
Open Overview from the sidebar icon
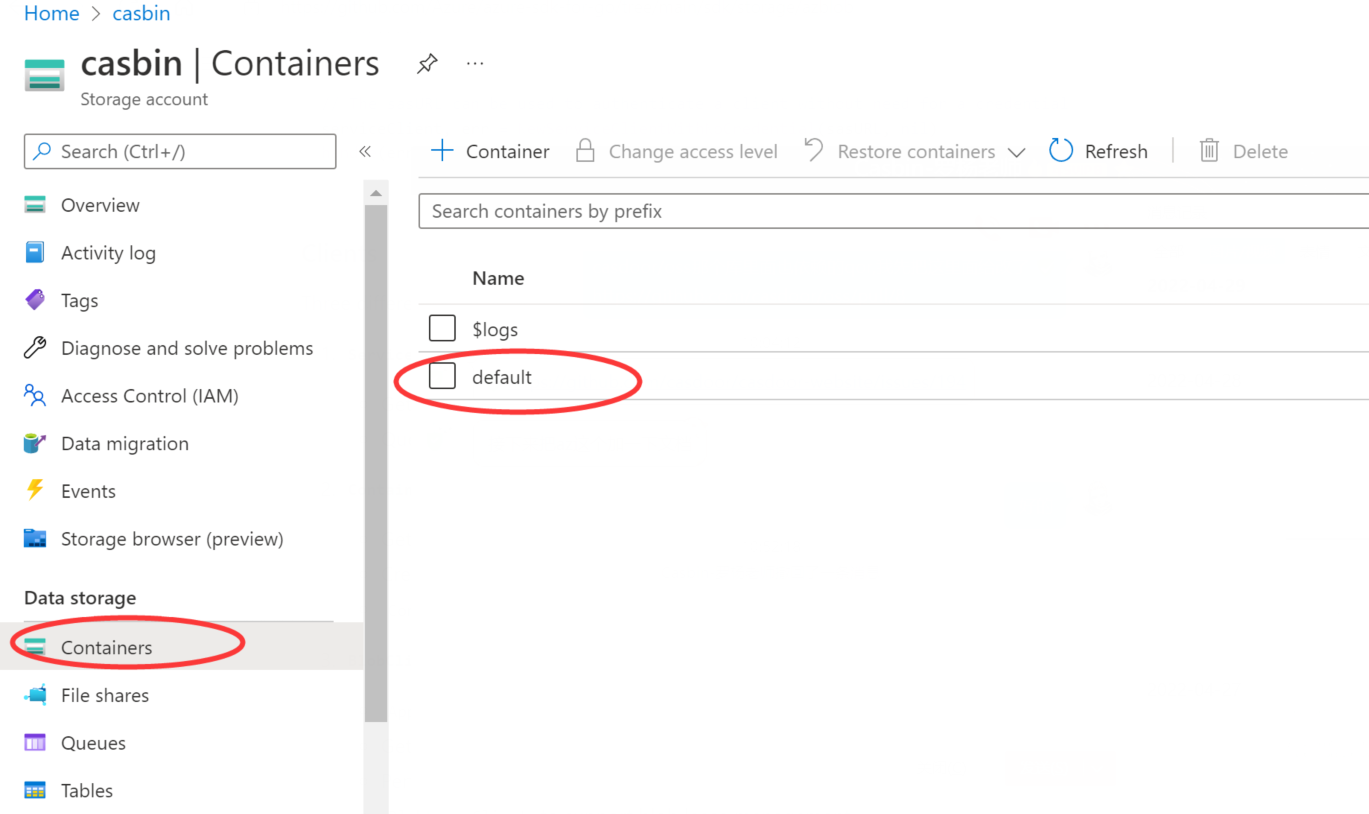[x=33, y=204]
